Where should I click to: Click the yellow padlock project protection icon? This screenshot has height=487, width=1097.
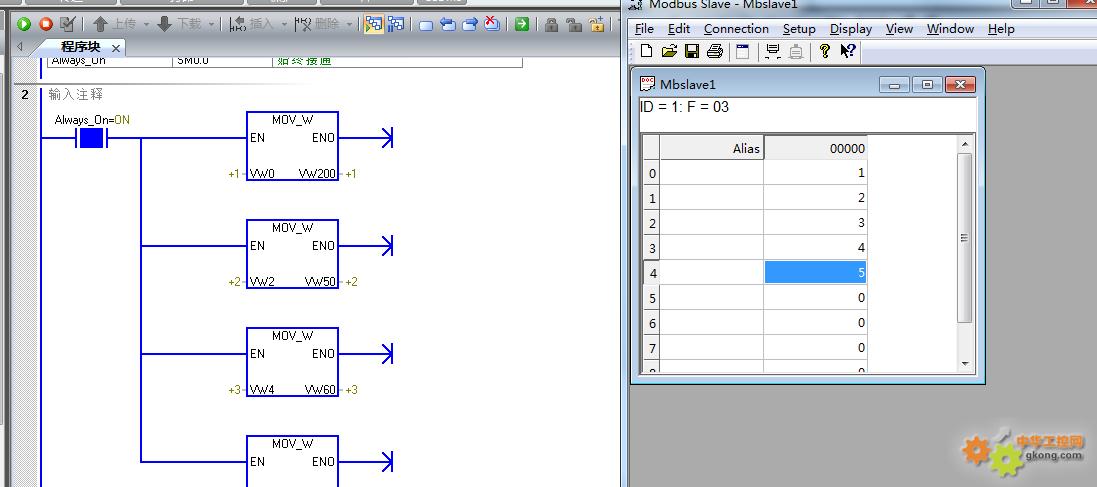597,24
